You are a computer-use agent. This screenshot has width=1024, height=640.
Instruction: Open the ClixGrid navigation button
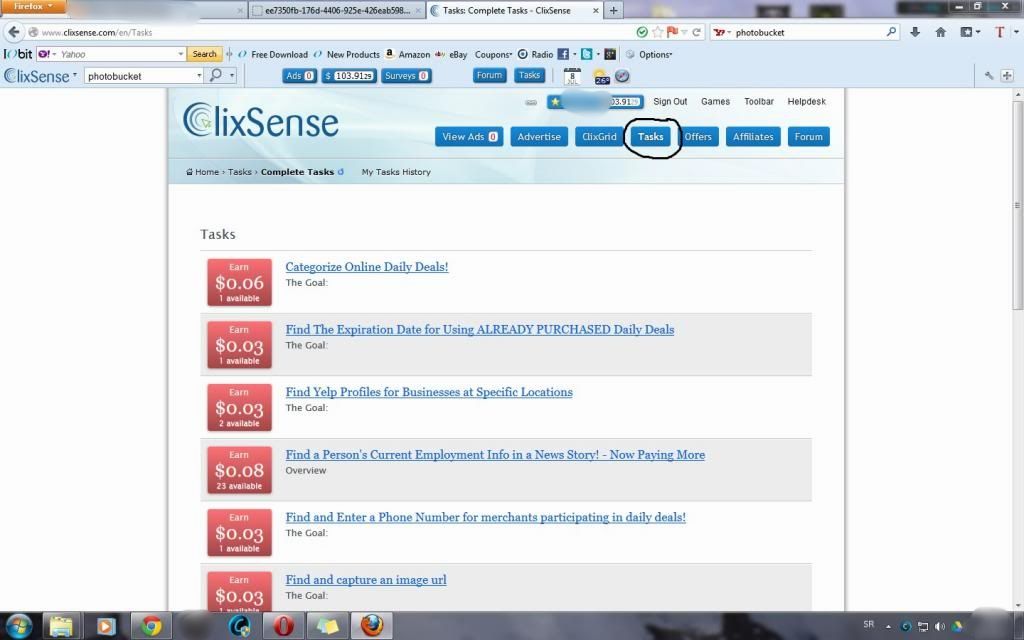pos(599,136)
